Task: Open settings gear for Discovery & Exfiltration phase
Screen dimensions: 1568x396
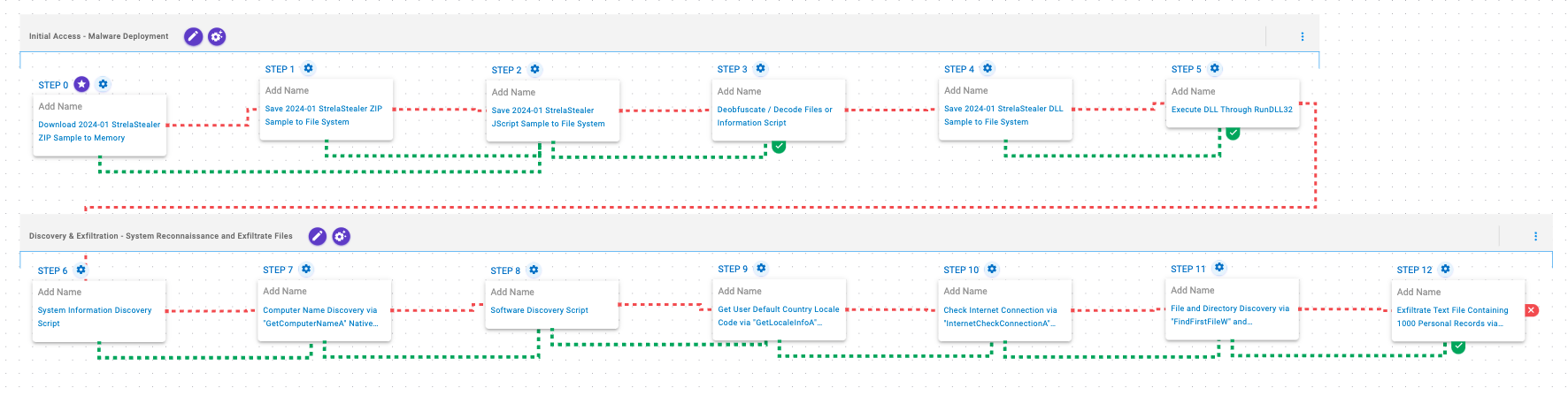Action: coord(341,236)
